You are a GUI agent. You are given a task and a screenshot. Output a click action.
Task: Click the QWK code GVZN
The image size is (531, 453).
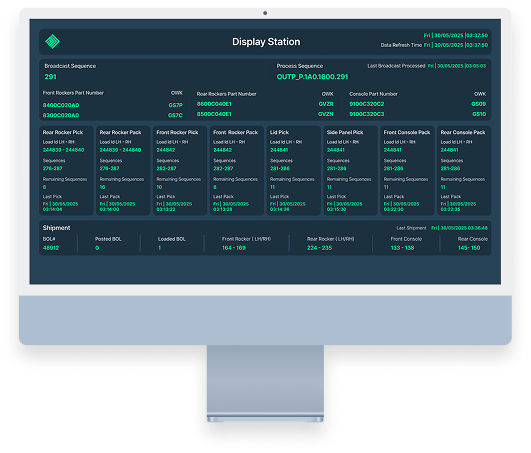click(325, 114)
